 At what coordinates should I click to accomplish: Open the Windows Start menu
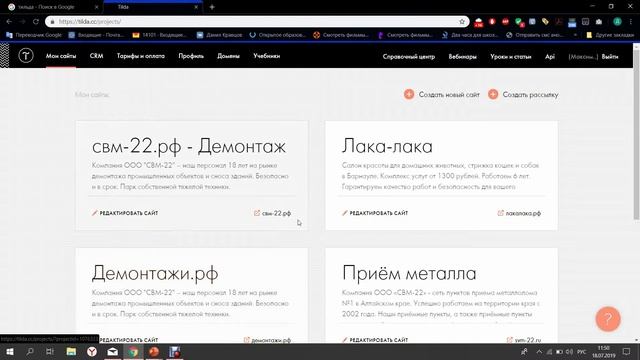[9, 351]
